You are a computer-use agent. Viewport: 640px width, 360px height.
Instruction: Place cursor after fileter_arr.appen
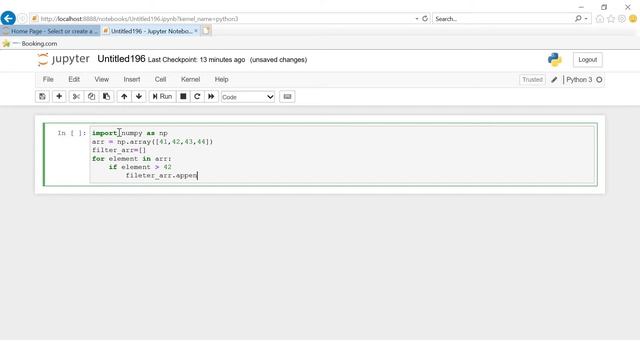[198, 176]
